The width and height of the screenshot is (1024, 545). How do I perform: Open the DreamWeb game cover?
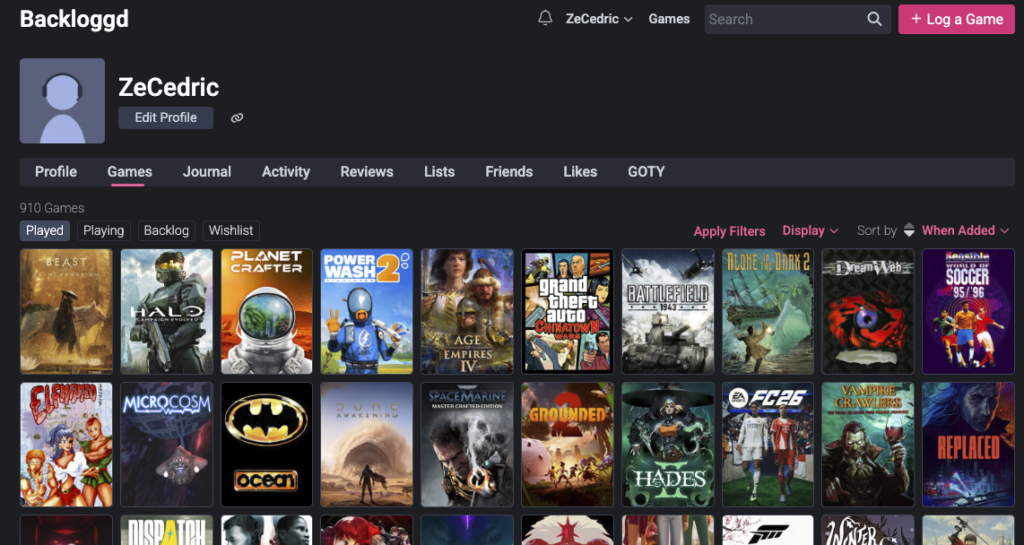click(868, 311)
